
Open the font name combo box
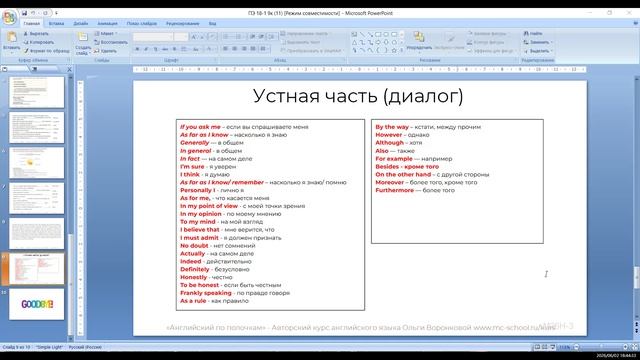click(x=153, y=37)
